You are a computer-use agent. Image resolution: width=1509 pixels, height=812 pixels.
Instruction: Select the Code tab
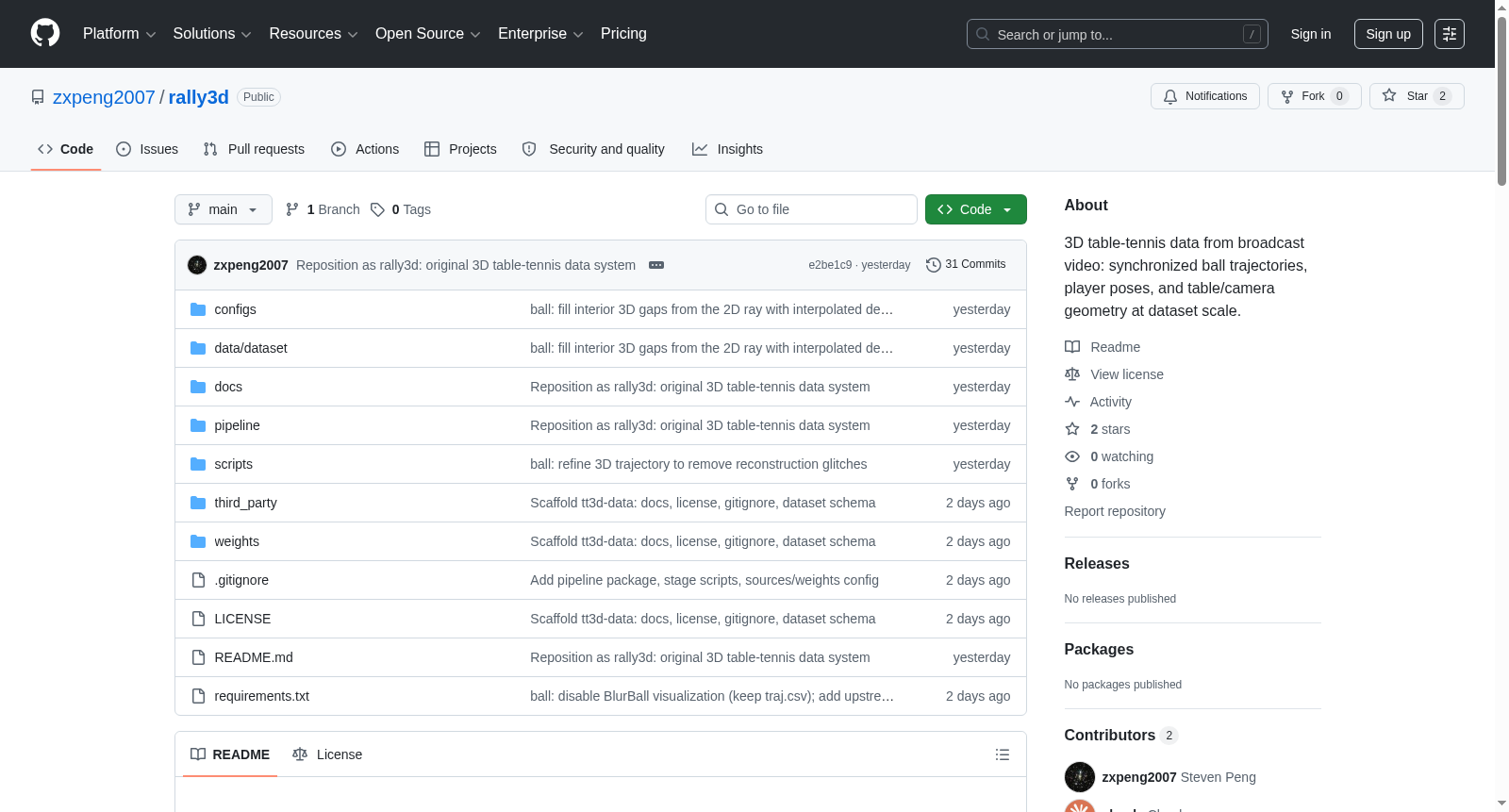(66, 149)
